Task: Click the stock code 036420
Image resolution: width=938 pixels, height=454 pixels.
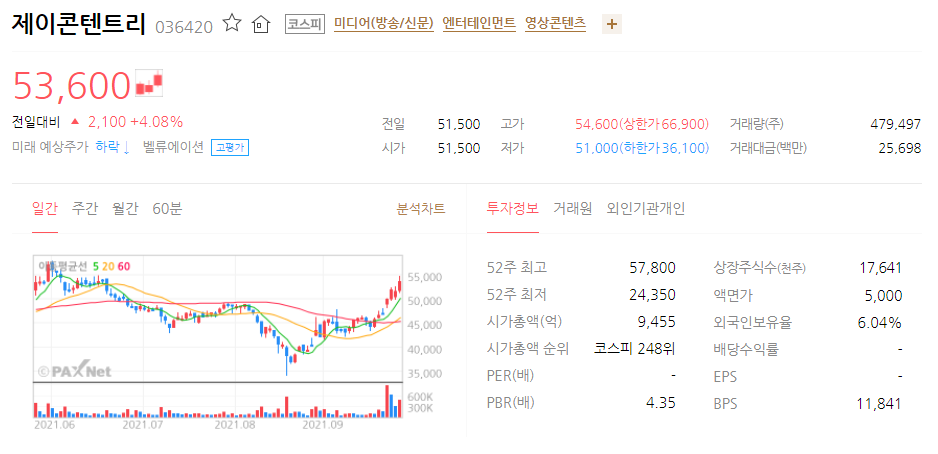Action: coord(184,27)
